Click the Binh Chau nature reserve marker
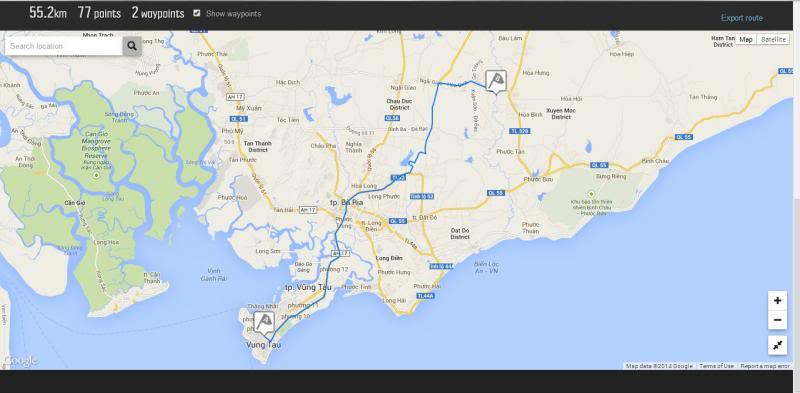Screen dimensions: 800x393 pos(591,194)
